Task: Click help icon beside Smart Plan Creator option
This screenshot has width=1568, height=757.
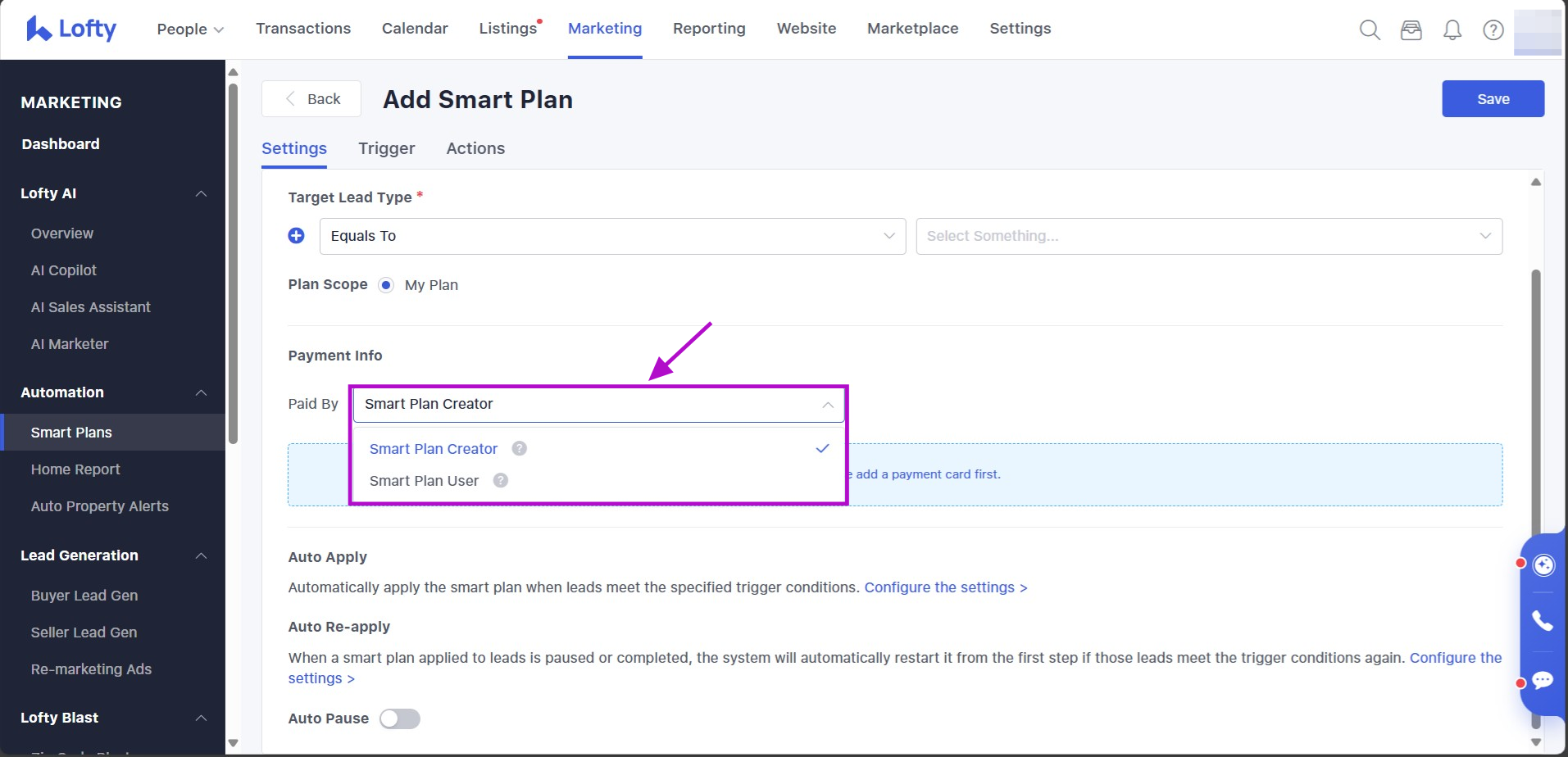Action: [x=519, y=448]
